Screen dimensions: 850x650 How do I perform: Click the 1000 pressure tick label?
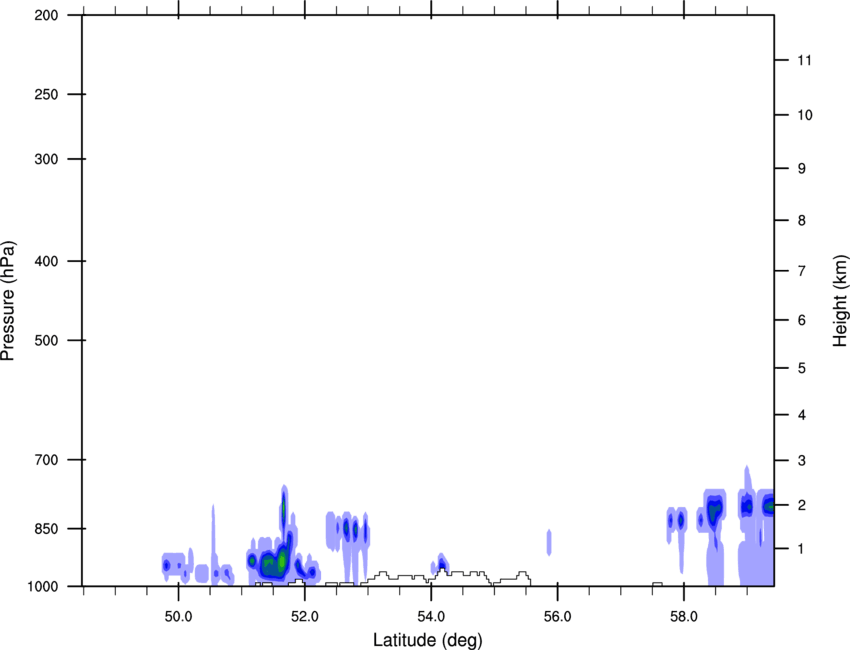[x=43, y=586]
